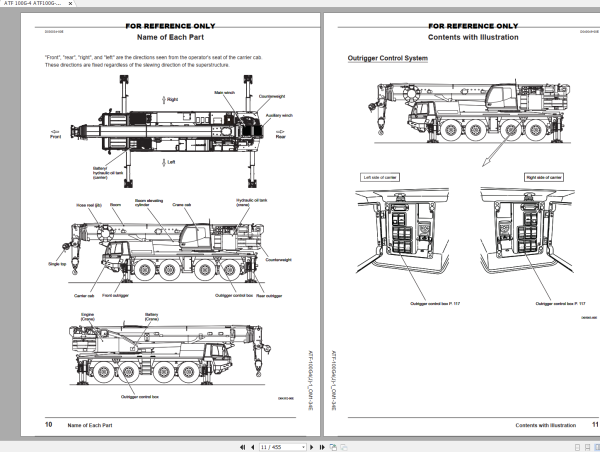This screenshot has height=452, width=600.
Task: Click the 'Crane cab' label
Action: click(x=182, y=205)
